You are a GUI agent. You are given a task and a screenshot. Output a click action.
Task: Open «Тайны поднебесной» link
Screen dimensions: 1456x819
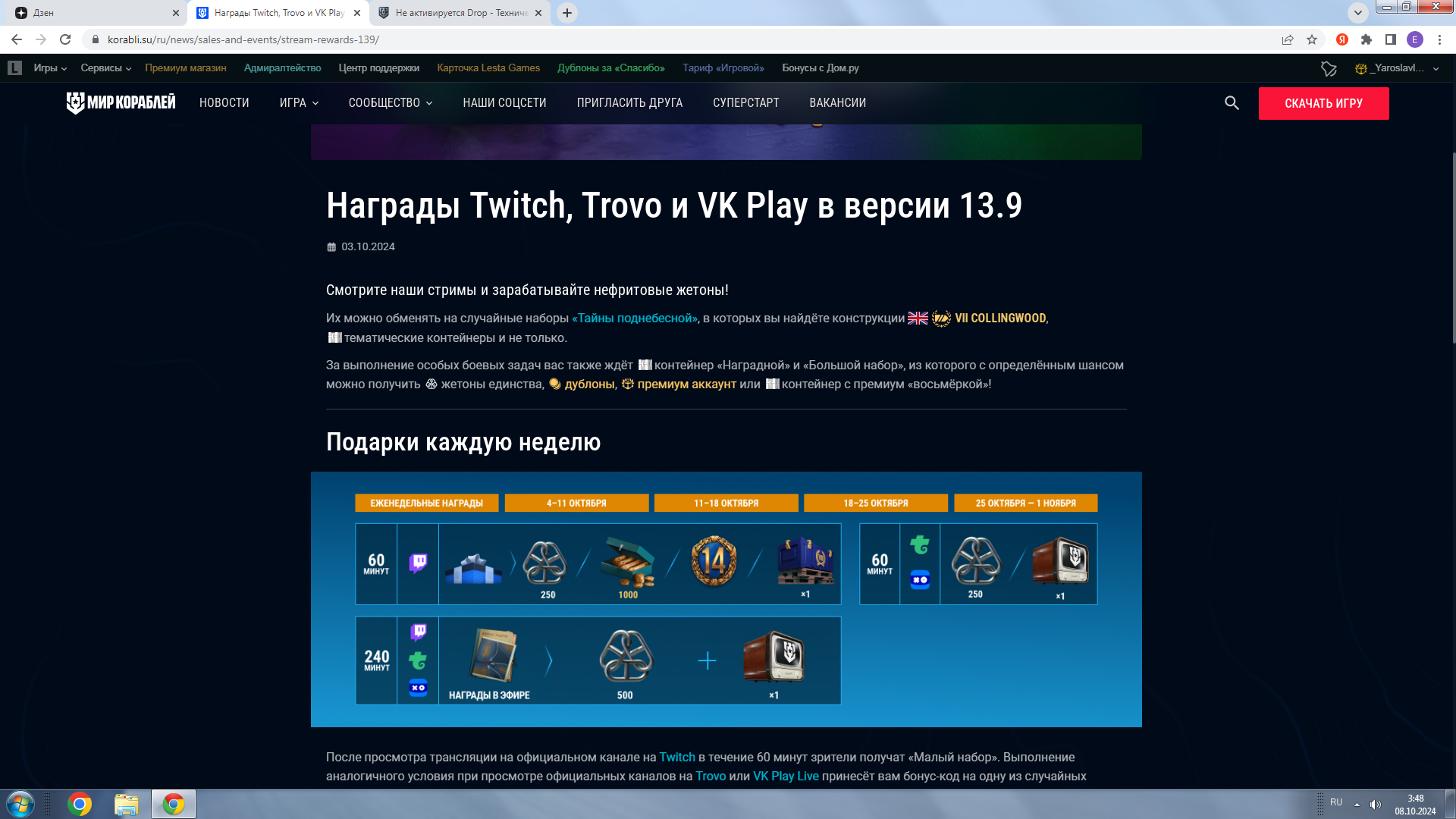pyautogui.click(x=635, y=318)
